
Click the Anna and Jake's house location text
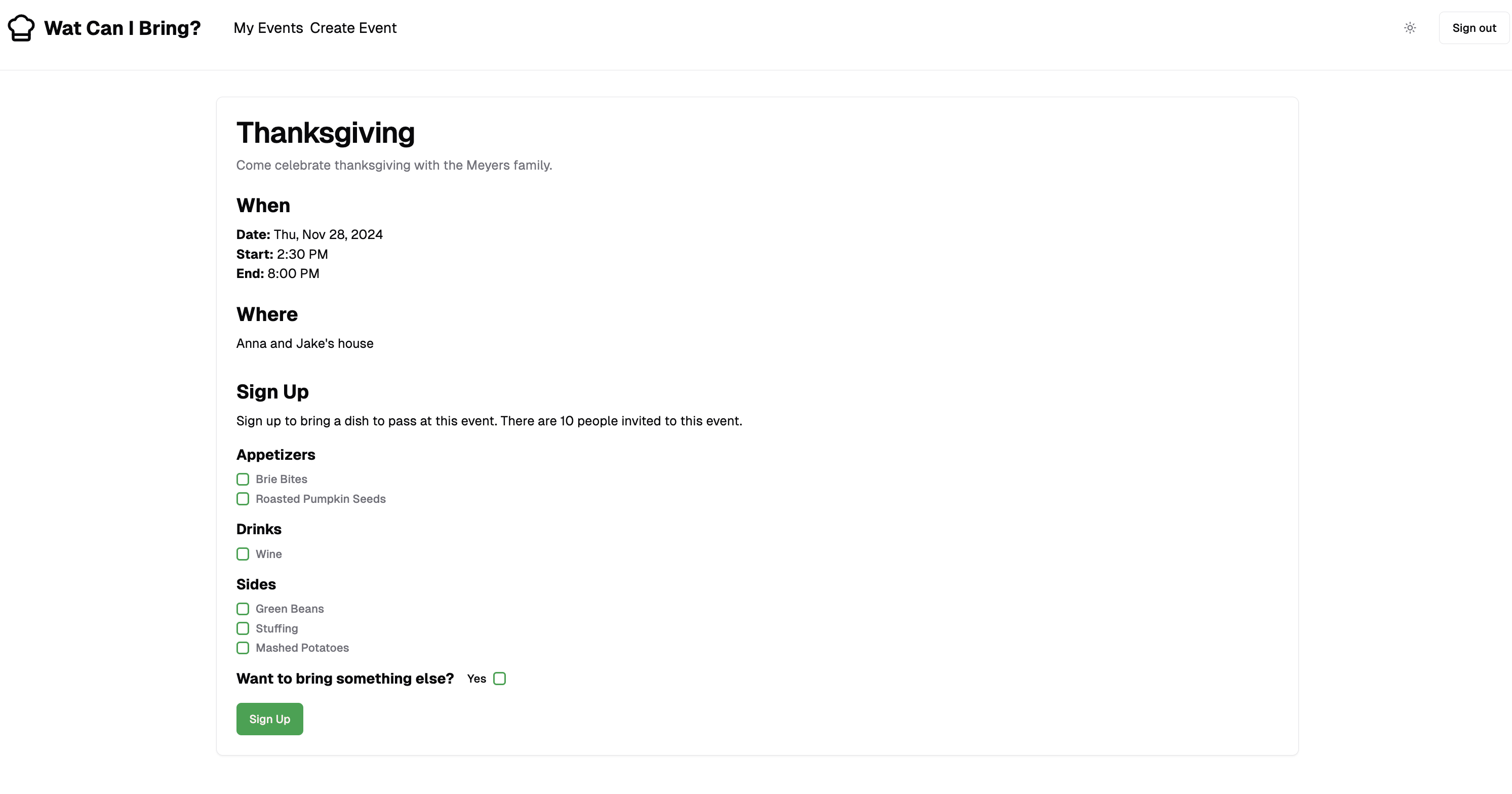pos(305,343)
